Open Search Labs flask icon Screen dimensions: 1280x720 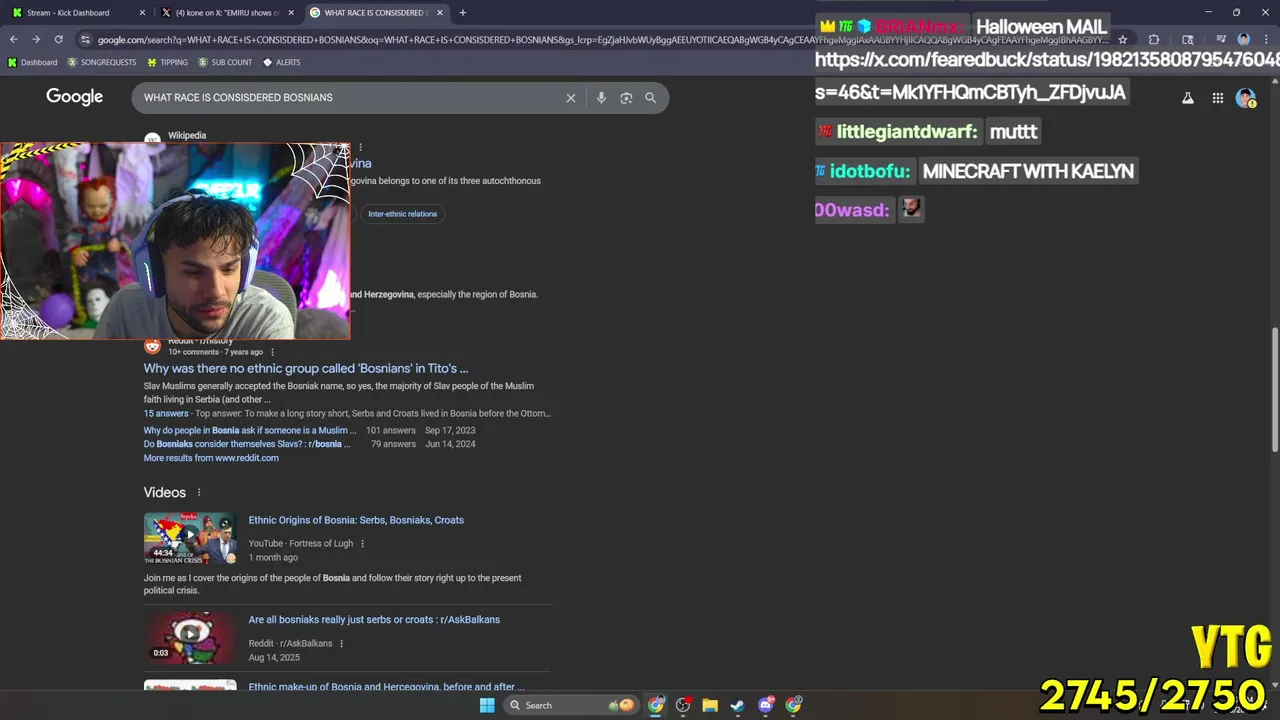[1188, 98]
